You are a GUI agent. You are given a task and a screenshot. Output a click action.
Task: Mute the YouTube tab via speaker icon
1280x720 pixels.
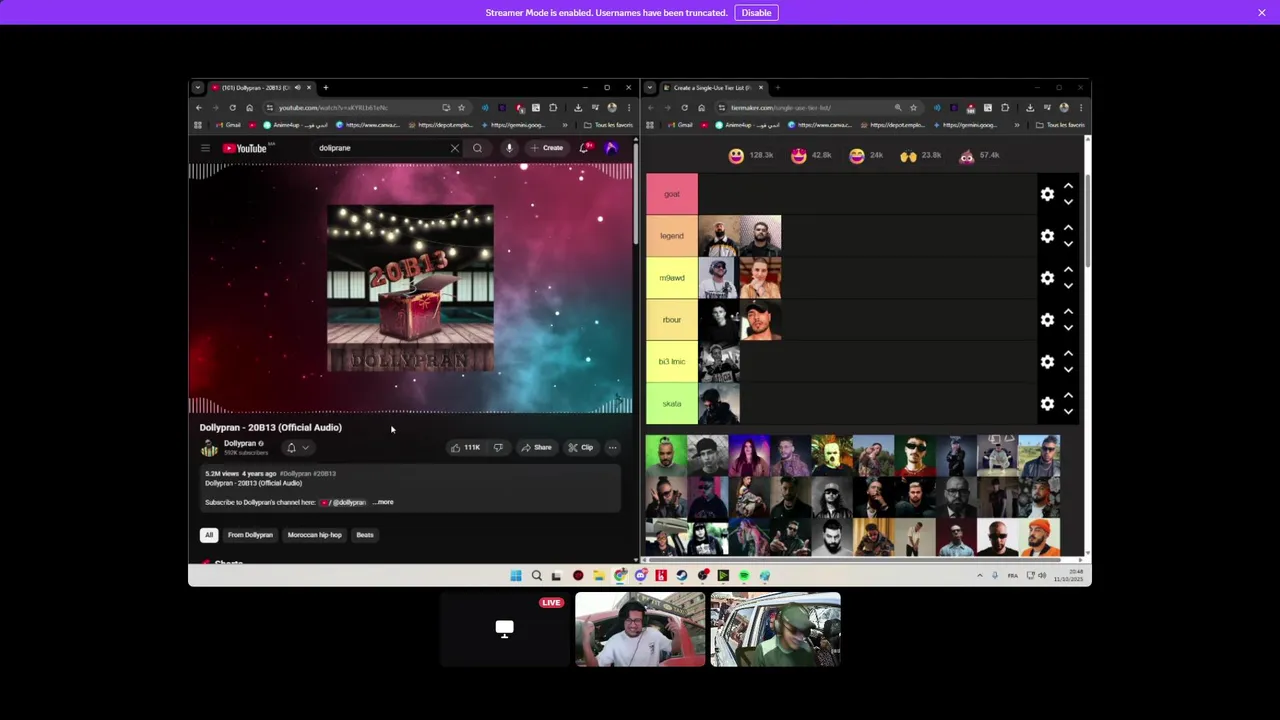point(297,87)
